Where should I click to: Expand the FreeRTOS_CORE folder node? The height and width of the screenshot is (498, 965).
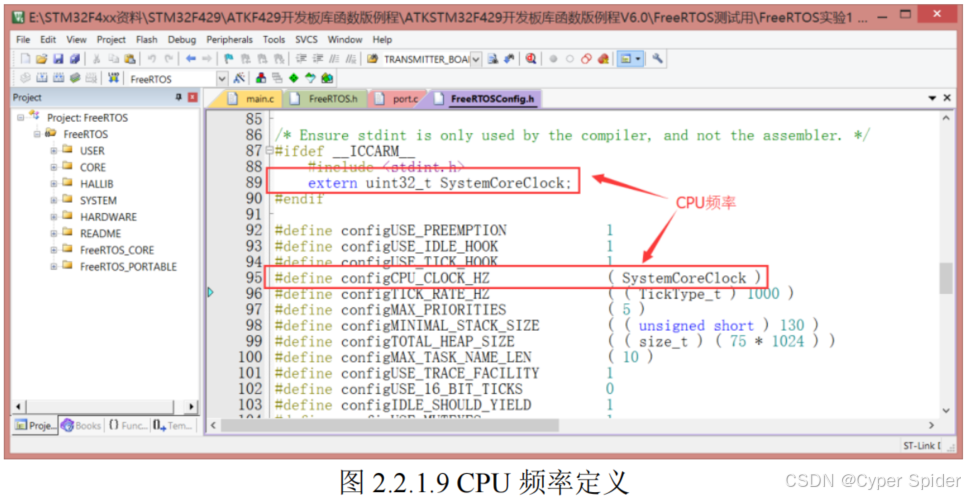(x=54, y=250)
